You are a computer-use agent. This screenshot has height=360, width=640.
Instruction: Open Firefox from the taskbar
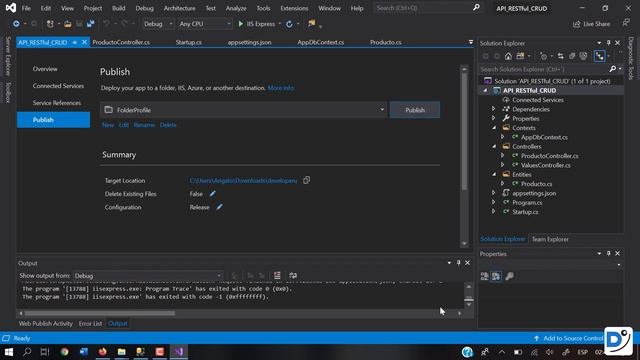pos(102,352)
